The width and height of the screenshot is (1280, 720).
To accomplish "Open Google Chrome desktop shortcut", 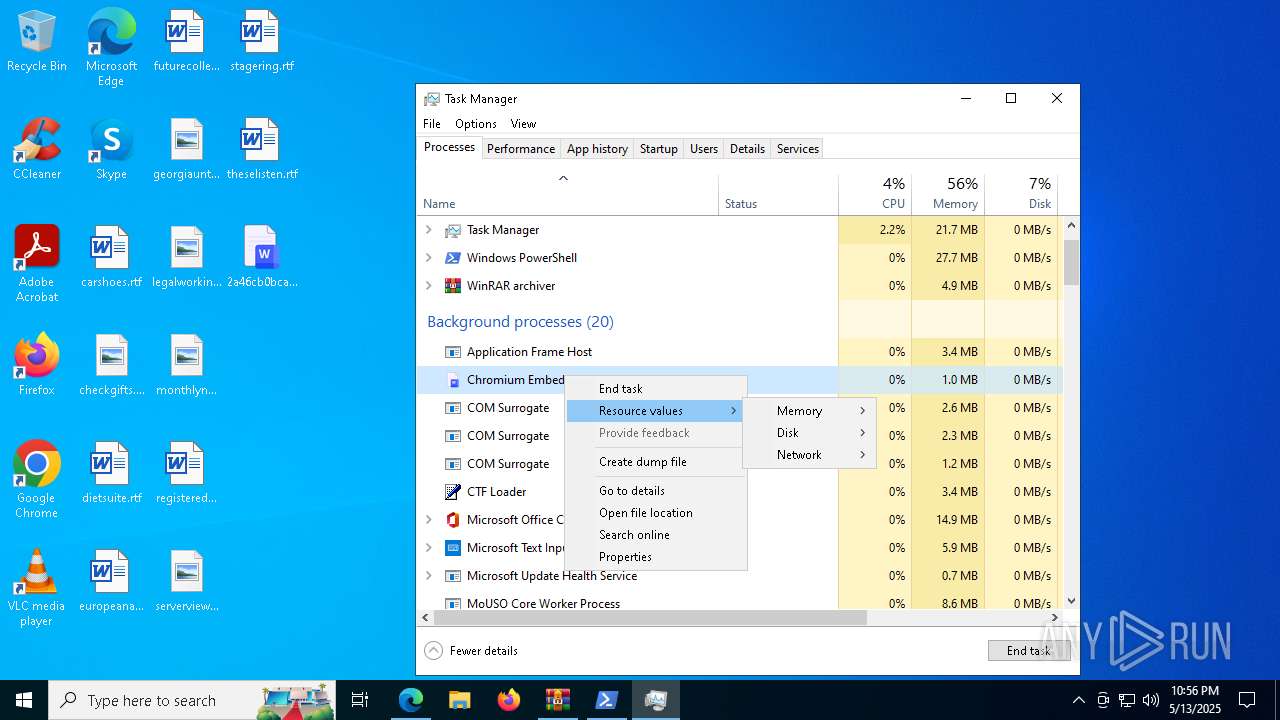I will click(x=37, y=480).
